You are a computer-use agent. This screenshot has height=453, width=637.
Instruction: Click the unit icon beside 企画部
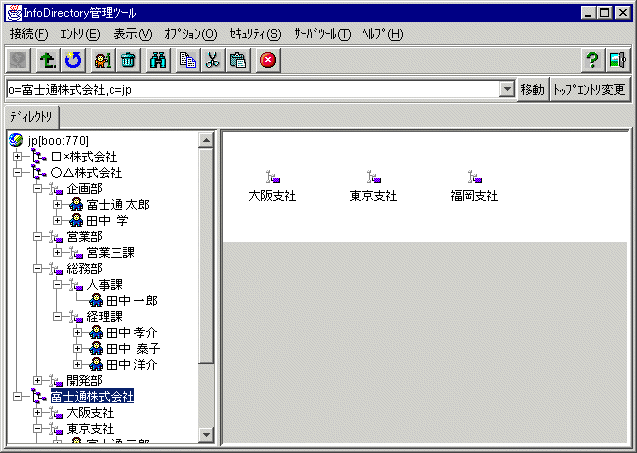(x=56, y=189)
